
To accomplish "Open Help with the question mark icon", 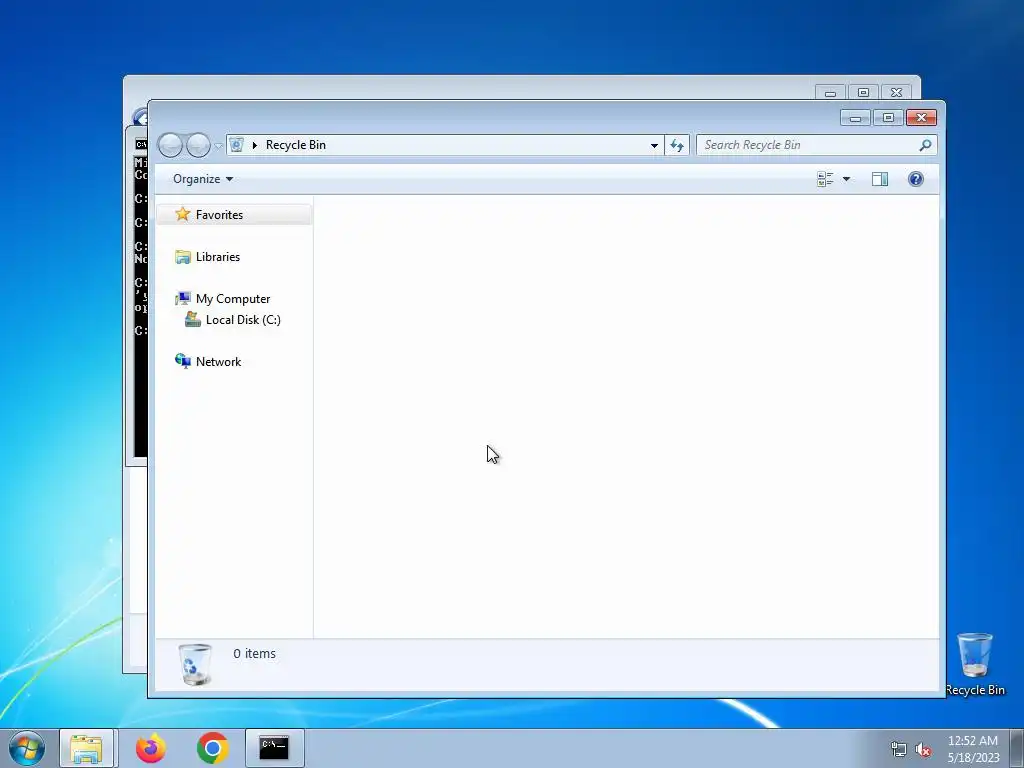I will coord(916,179).
